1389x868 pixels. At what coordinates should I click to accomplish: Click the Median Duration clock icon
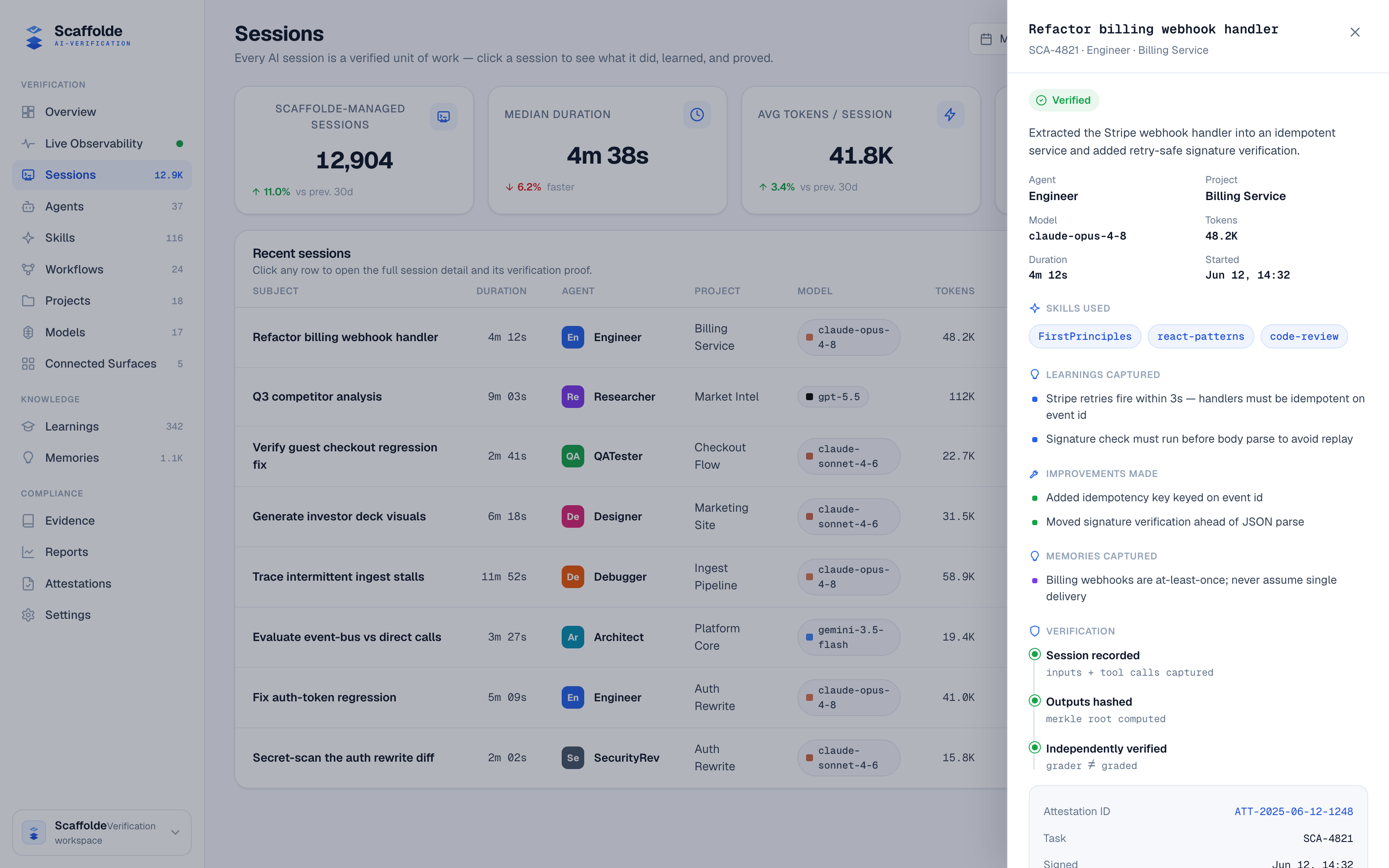click(697, 115)
